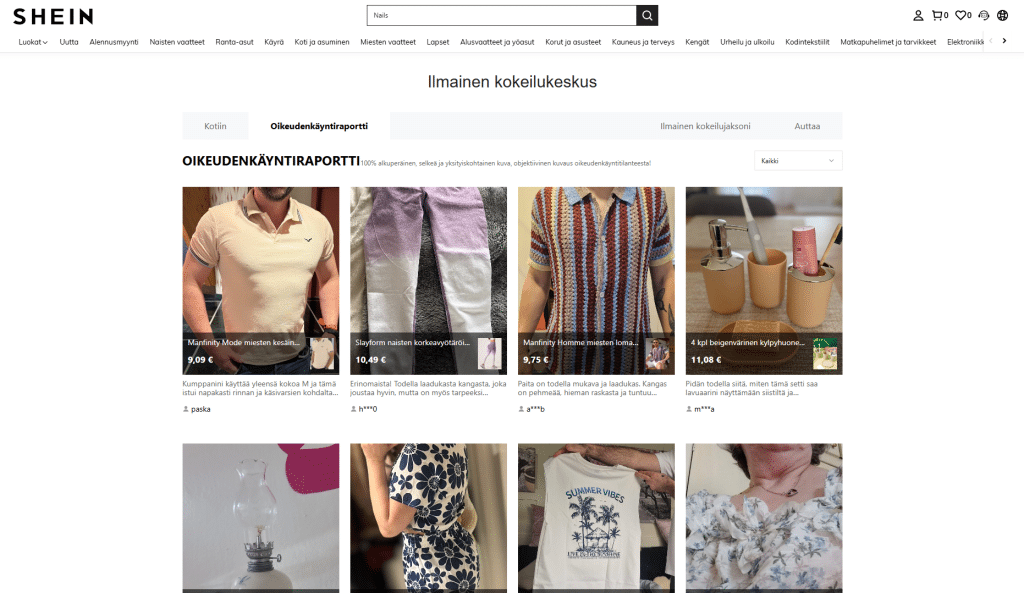
Task: Open Koti ja asuminen category
Action: [322, 42]
